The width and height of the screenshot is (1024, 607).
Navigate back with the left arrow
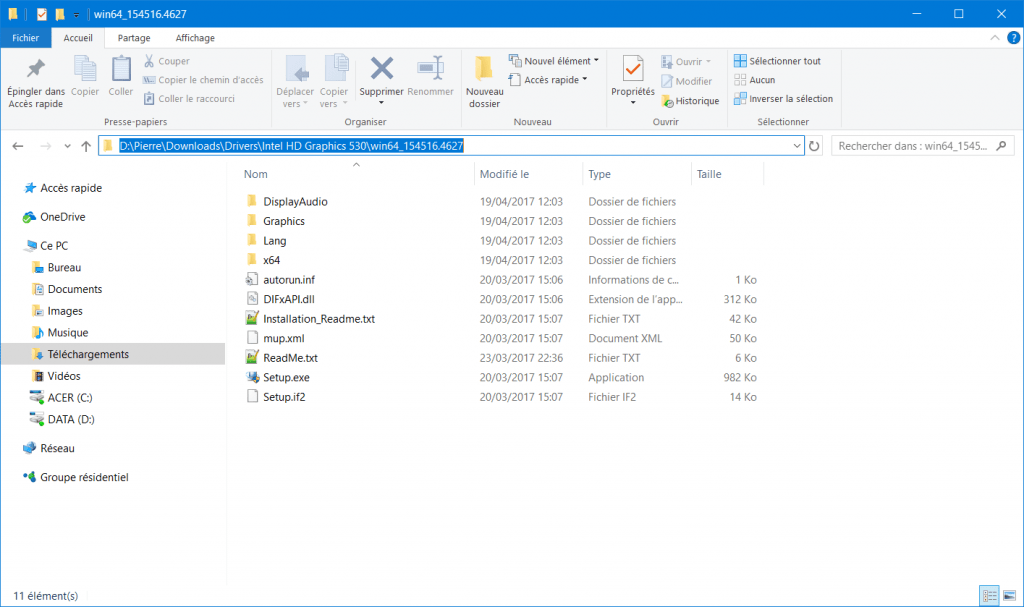tap(18, 146)
